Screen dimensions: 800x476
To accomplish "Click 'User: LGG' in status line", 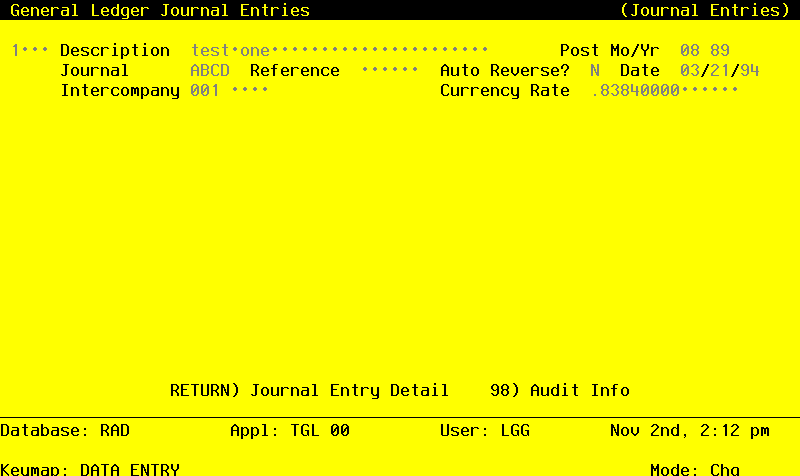I will [x=485, y=431].
